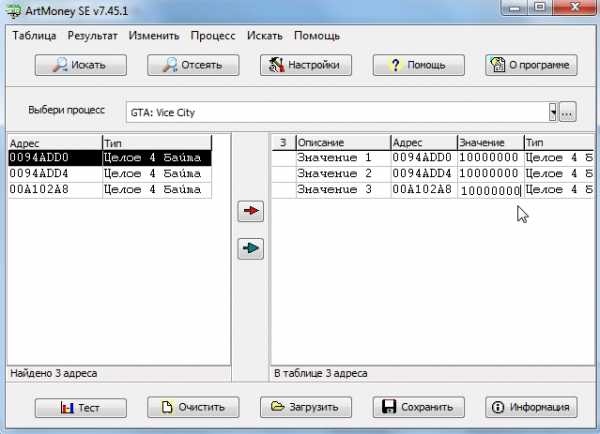Screen dimensions: 600x434
Task: Minimize the ArtMoney window
Action: (514, 7)
